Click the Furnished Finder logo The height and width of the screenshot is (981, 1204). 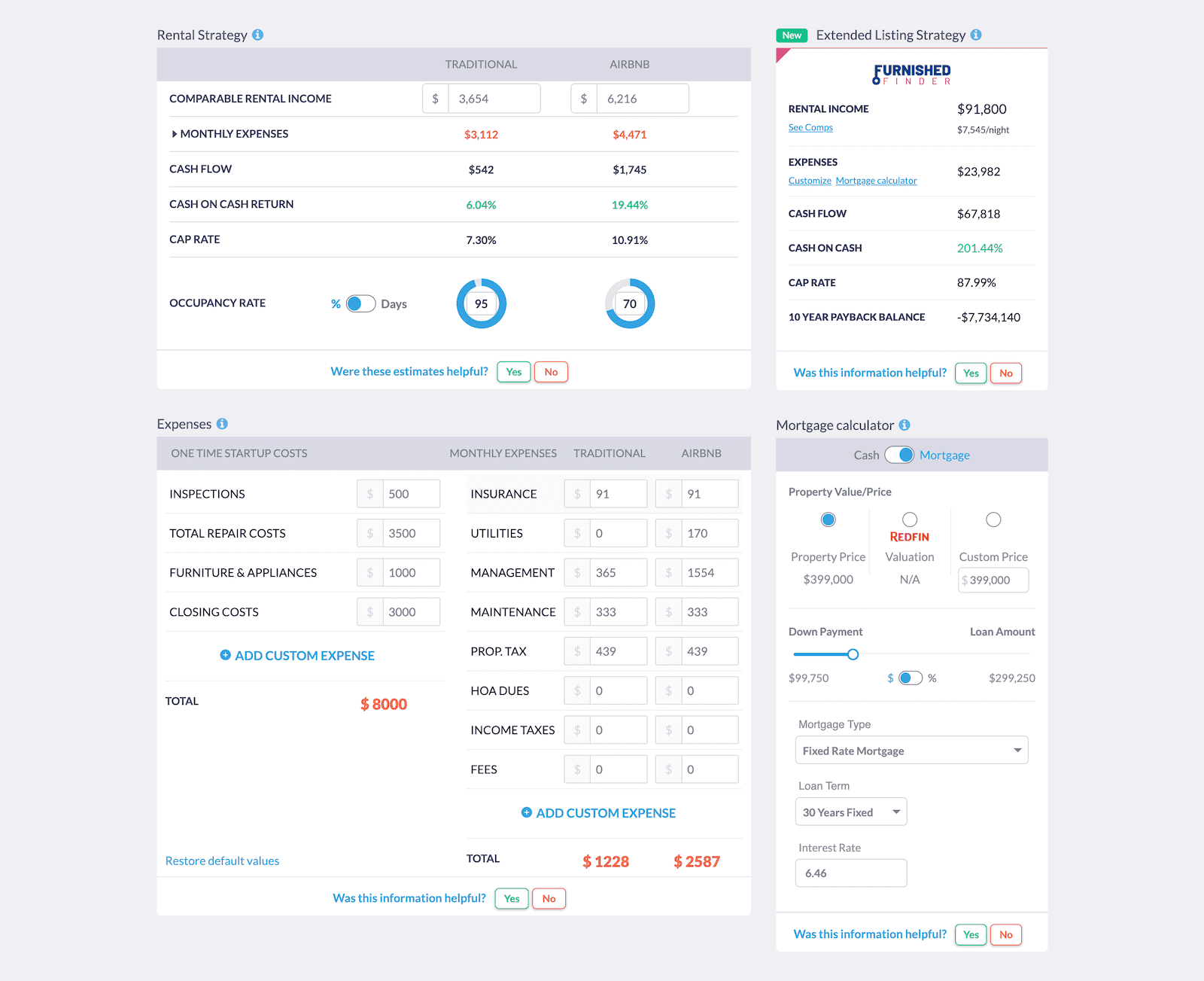pyautogui.click(x=911, y=75)
